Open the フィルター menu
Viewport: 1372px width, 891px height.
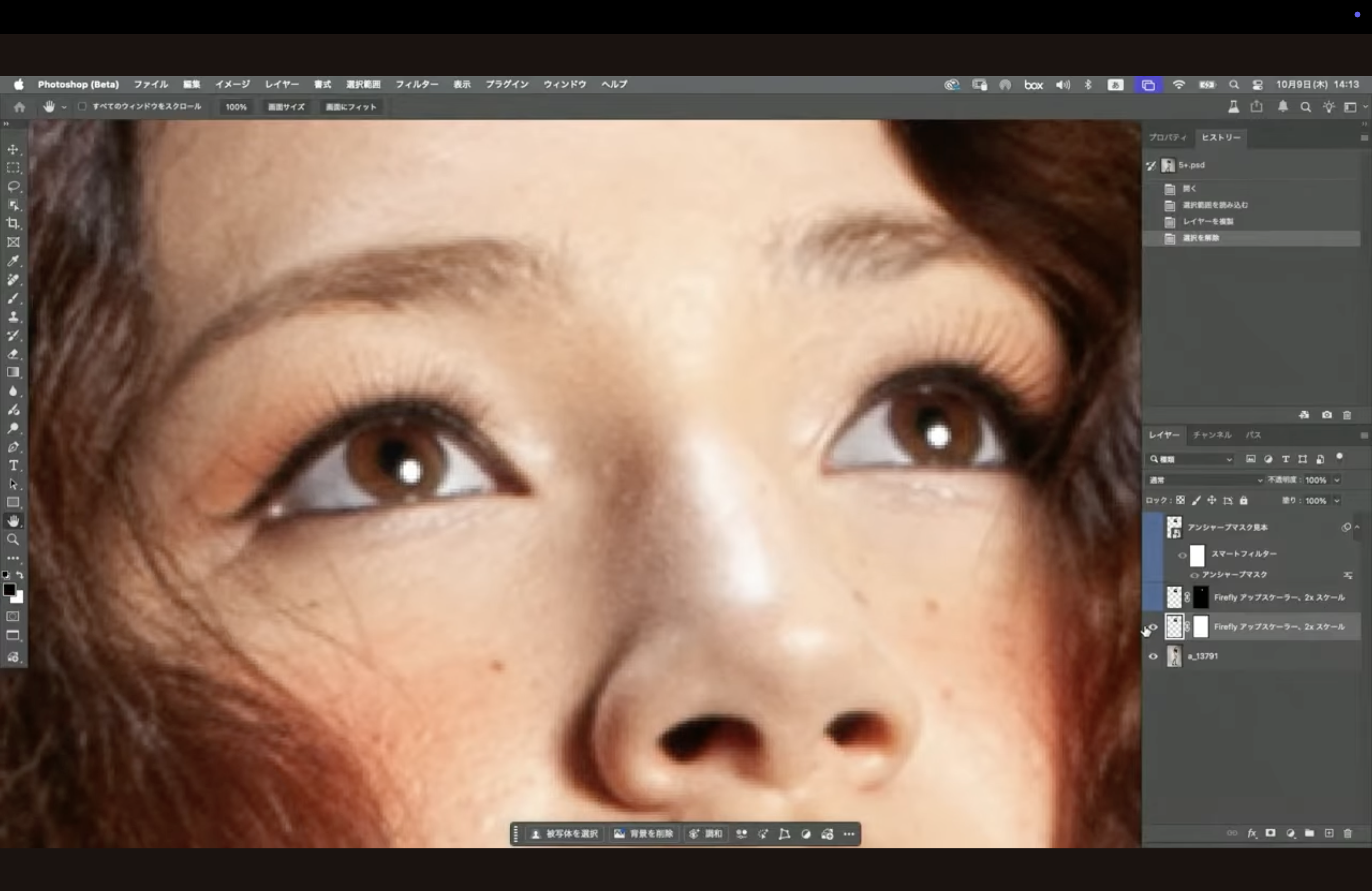click(416, 84)
